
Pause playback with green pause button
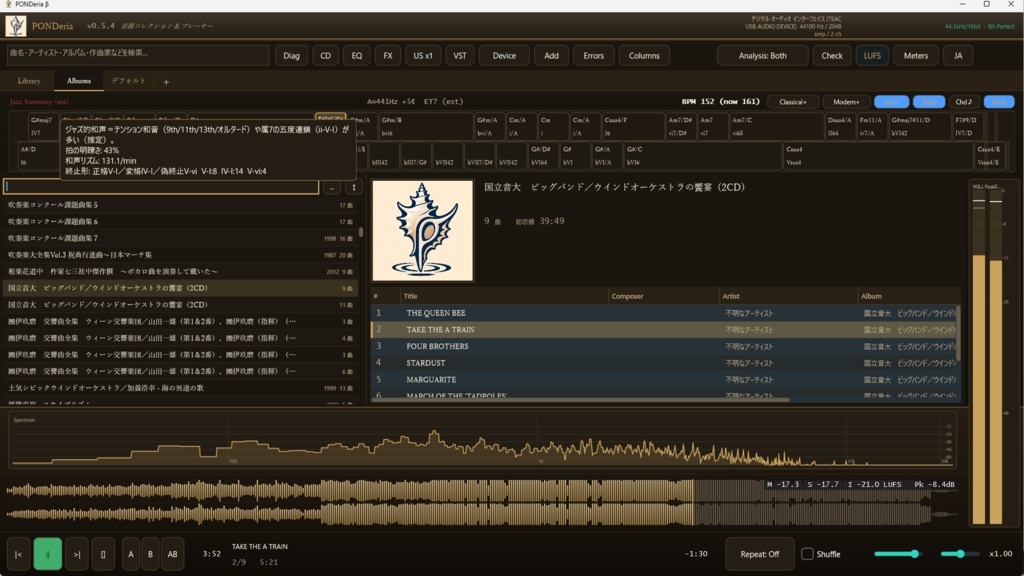pos(48,554)
